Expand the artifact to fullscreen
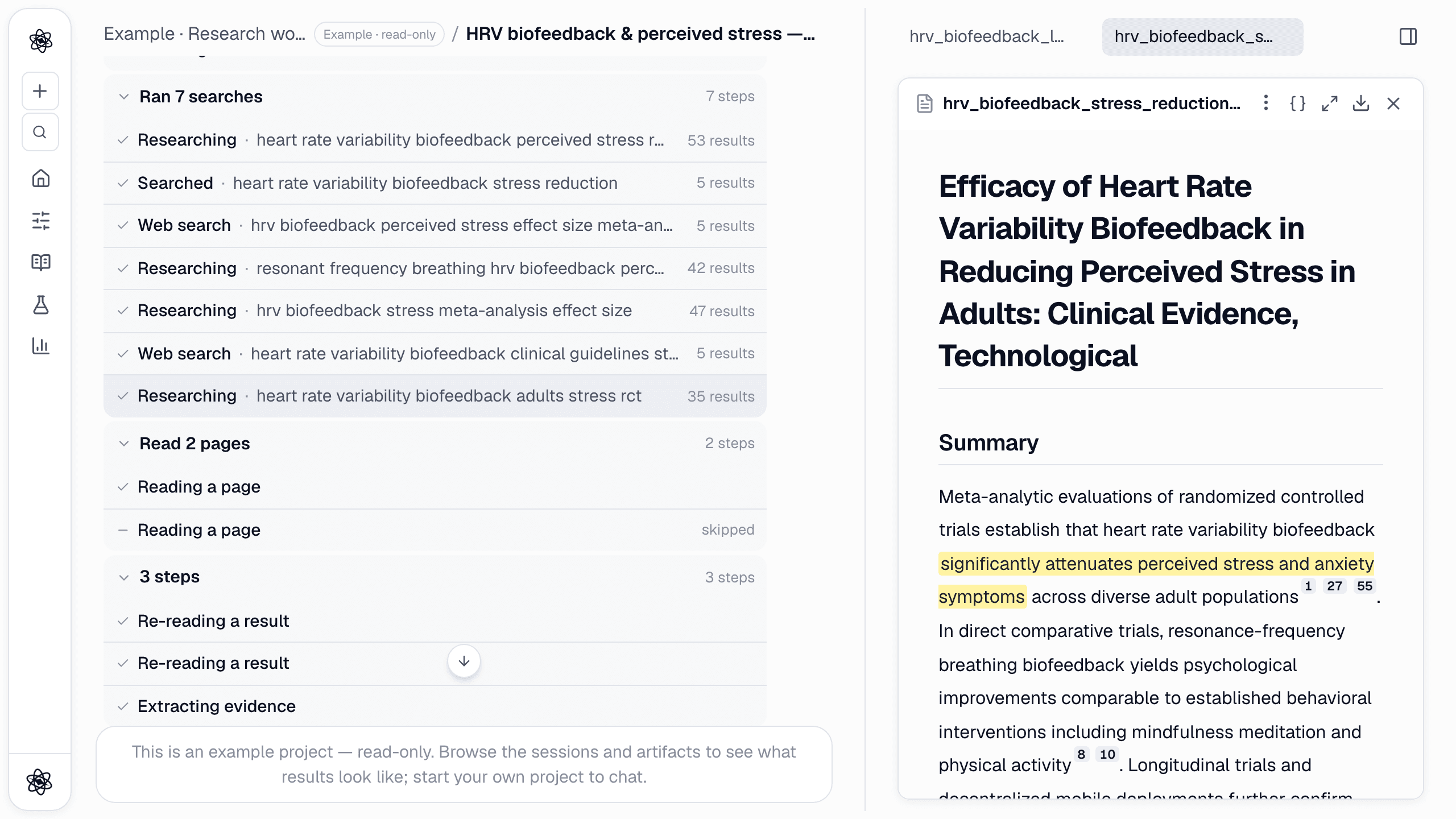 [1329, 104]
